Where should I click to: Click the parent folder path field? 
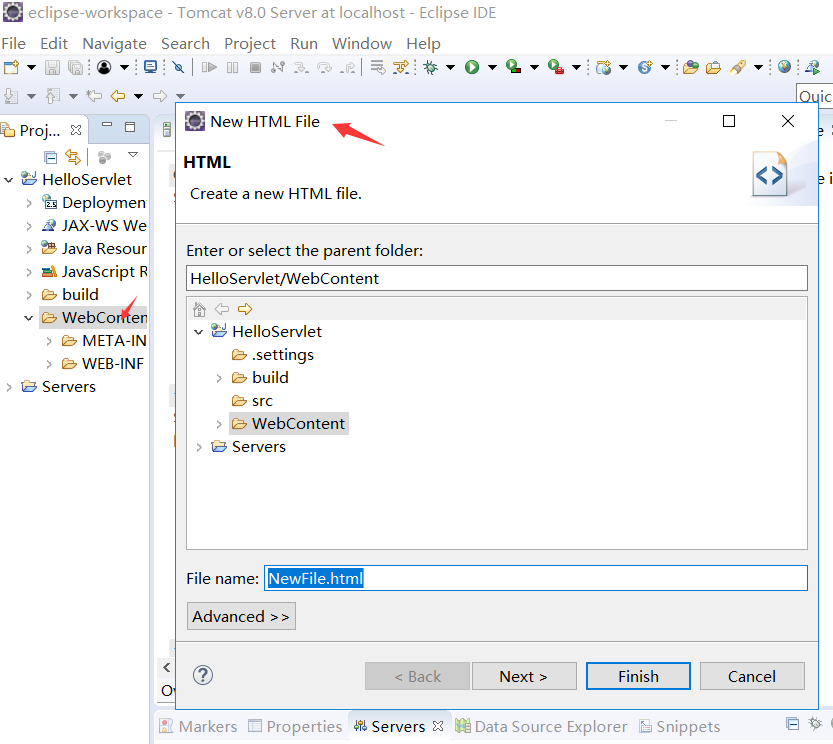(497, 278)
